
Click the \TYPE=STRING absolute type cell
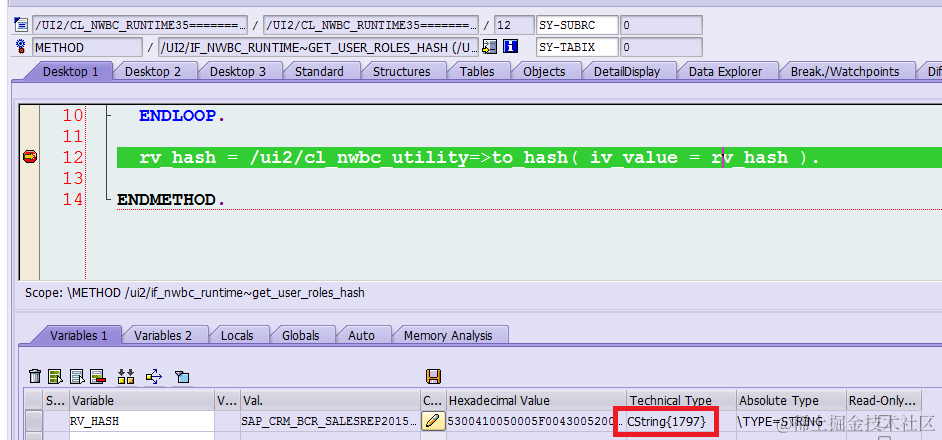click(791, 421)
